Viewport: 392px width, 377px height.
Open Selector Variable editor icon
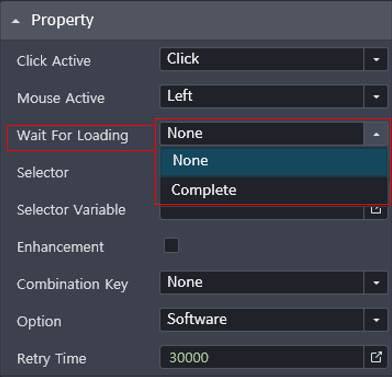[376, 211]
